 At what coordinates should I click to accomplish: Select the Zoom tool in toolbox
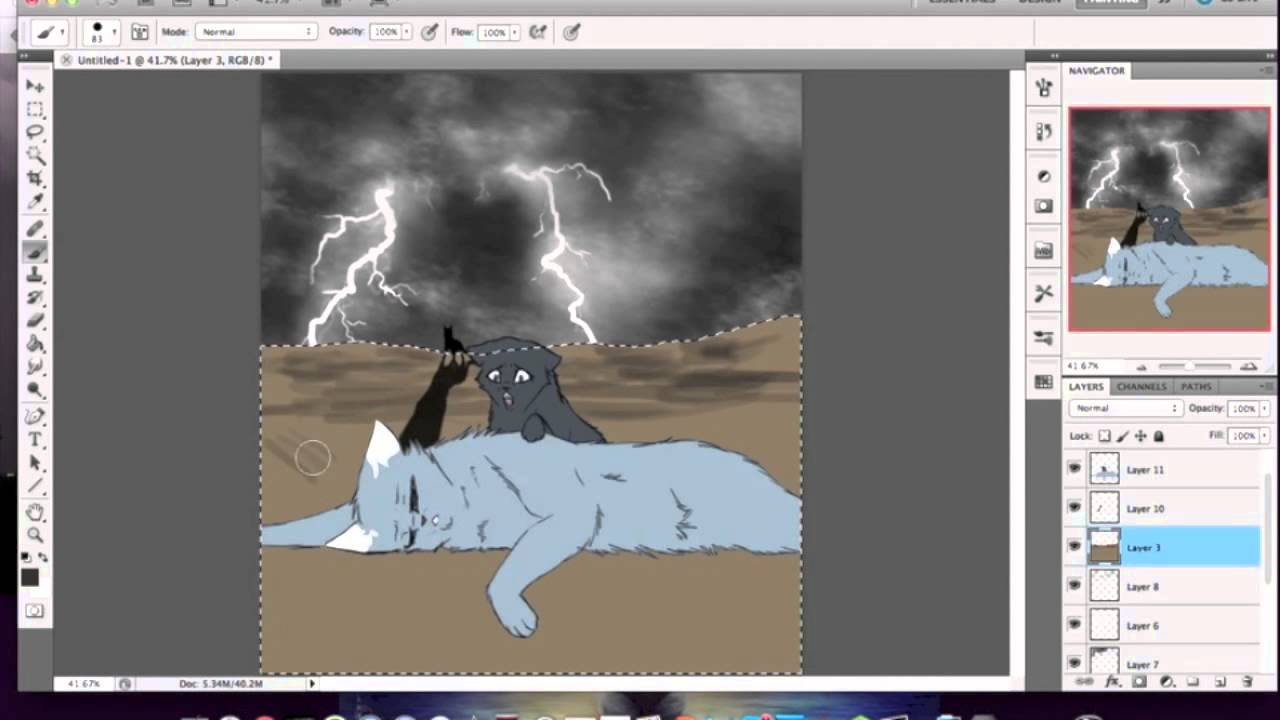(35, 535)
